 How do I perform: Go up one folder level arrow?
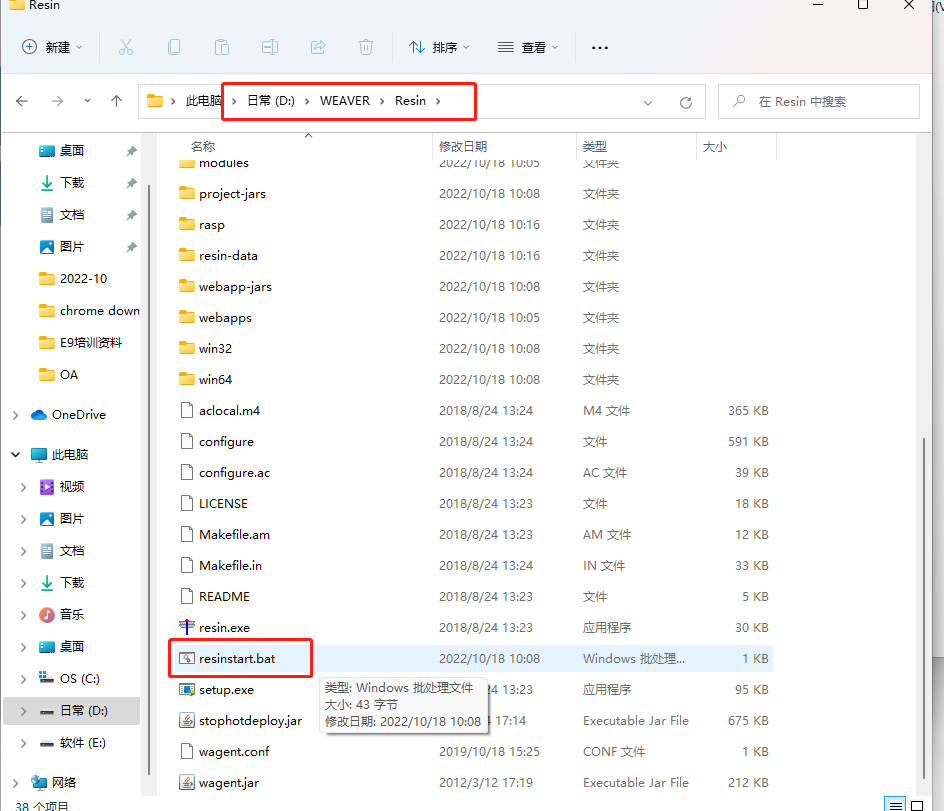click(117, 101)
